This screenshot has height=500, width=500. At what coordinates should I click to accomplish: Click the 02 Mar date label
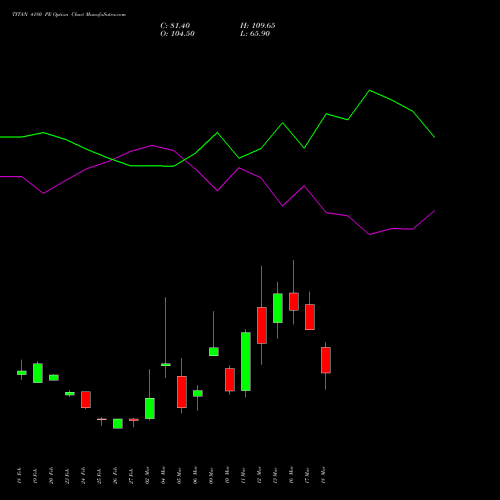147,476
